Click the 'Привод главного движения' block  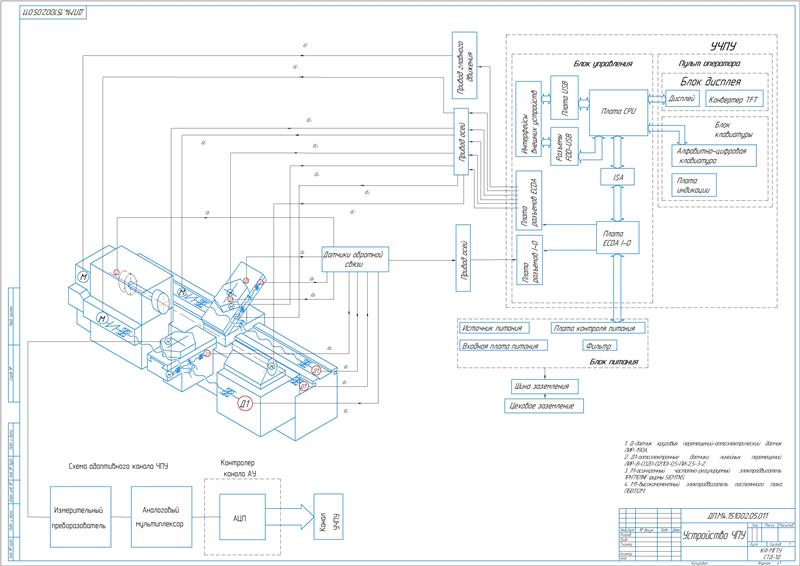pos(464,65)
